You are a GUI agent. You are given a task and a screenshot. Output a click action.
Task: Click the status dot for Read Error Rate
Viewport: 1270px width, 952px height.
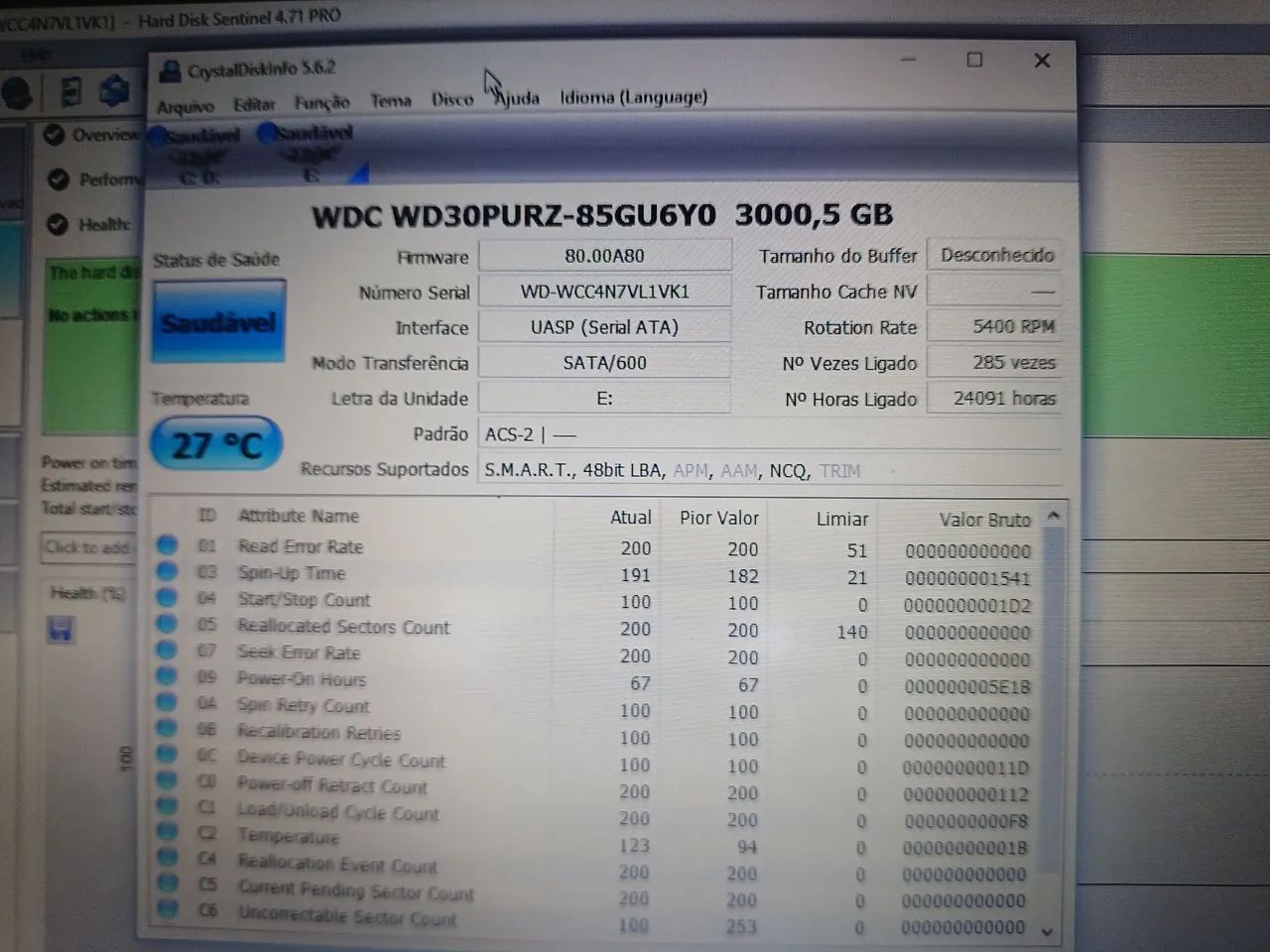point(167,544)
